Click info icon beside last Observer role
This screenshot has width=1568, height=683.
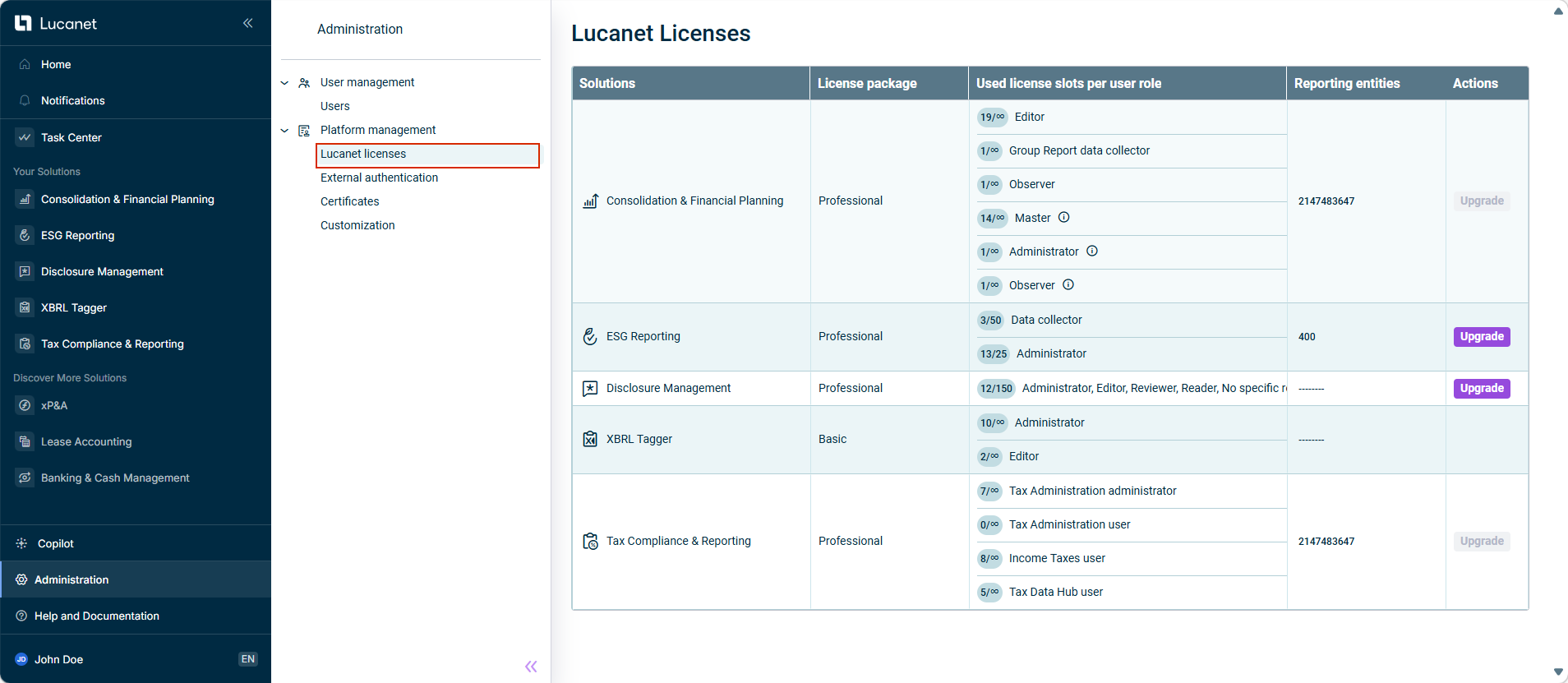pyautogui.click(x=1068, y=284)
